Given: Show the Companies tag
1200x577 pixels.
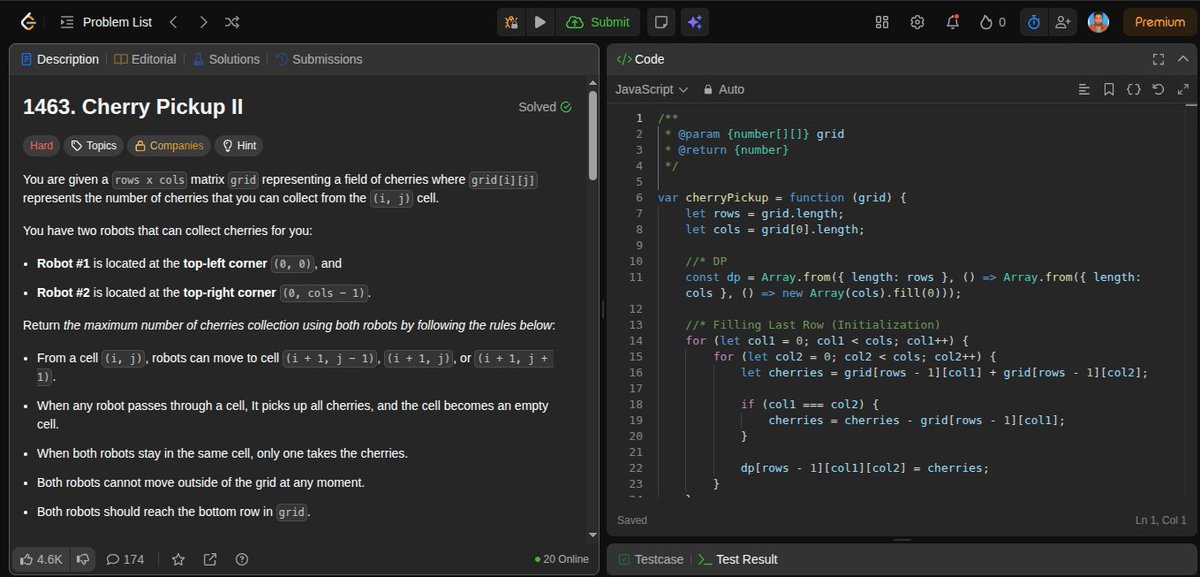Looking at the screenshot, I should pyautogui.click(x=169, y=146).
